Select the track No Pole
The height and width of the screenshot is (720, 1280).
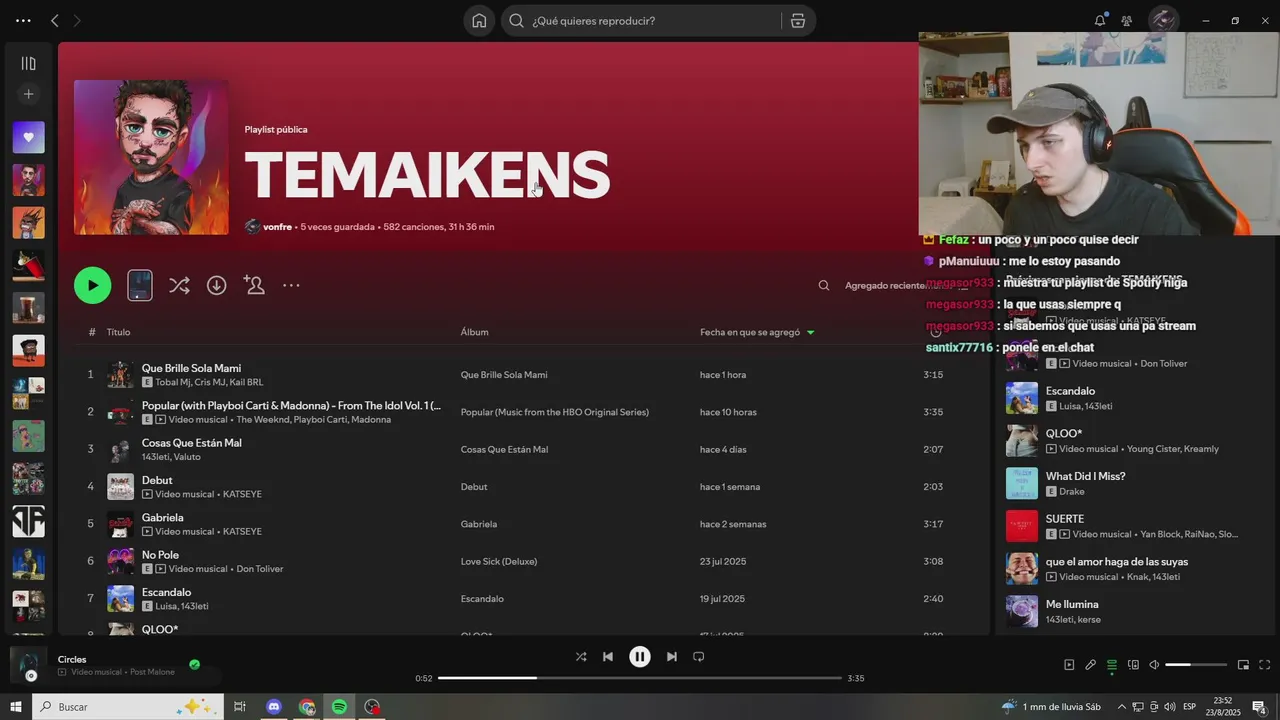[x=160, y=555]
